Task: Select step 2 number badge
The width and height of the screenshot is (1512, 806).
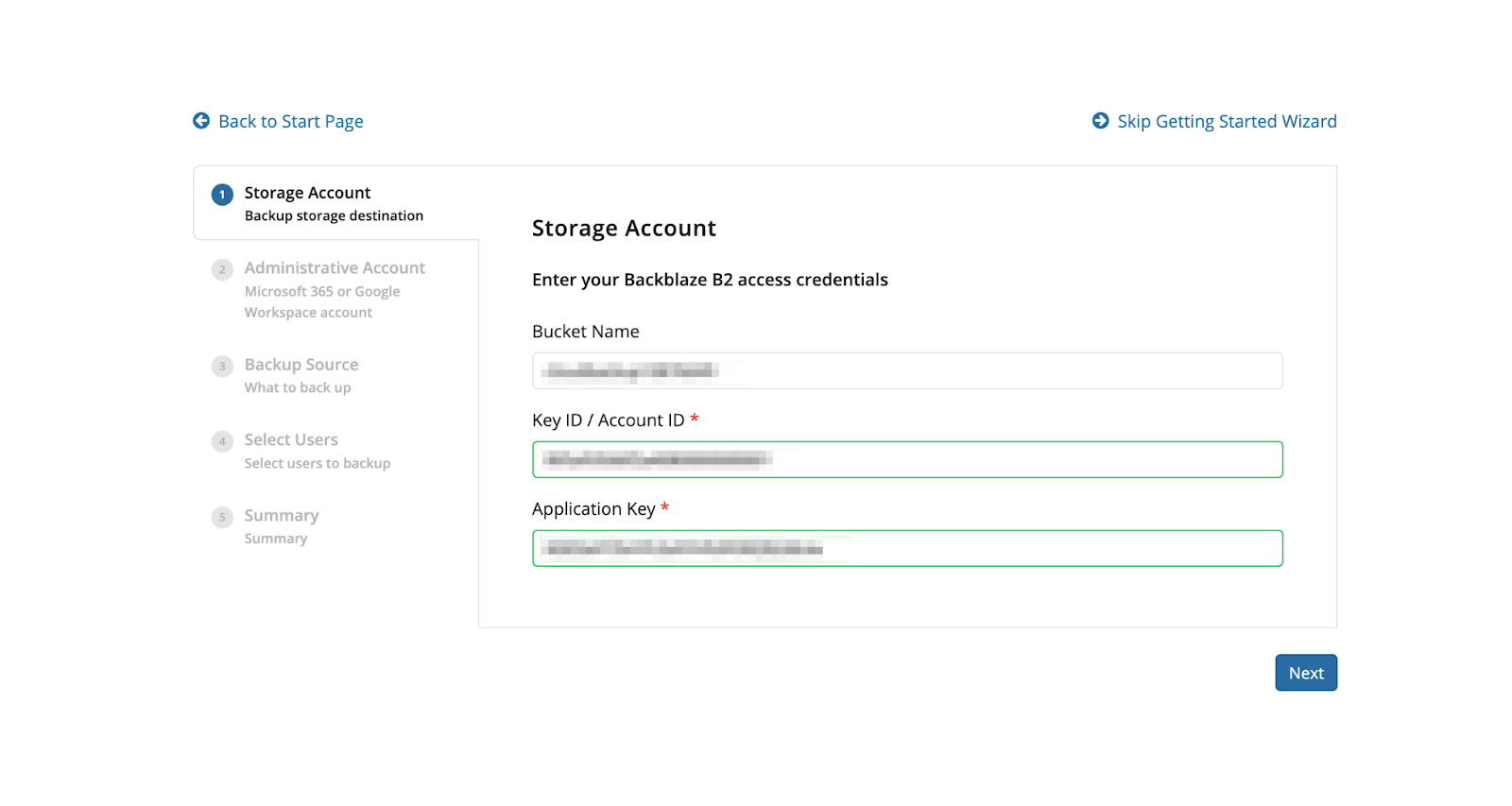Action: [222, 270]
